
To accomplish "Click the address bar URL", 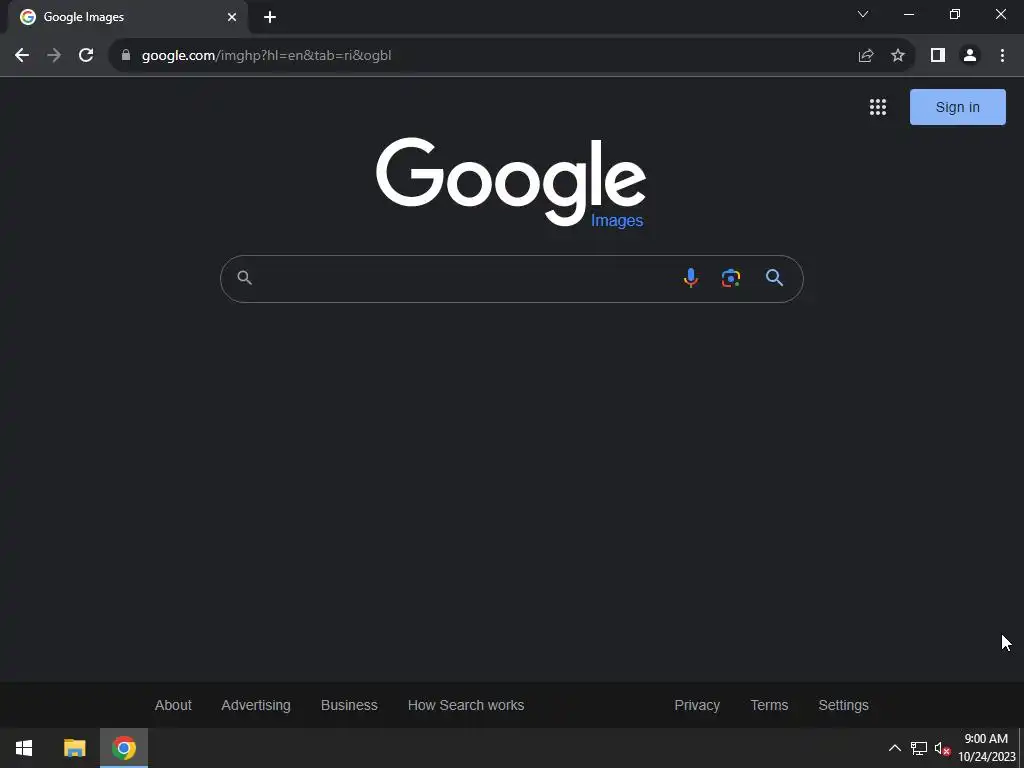I will coord(266,56).
